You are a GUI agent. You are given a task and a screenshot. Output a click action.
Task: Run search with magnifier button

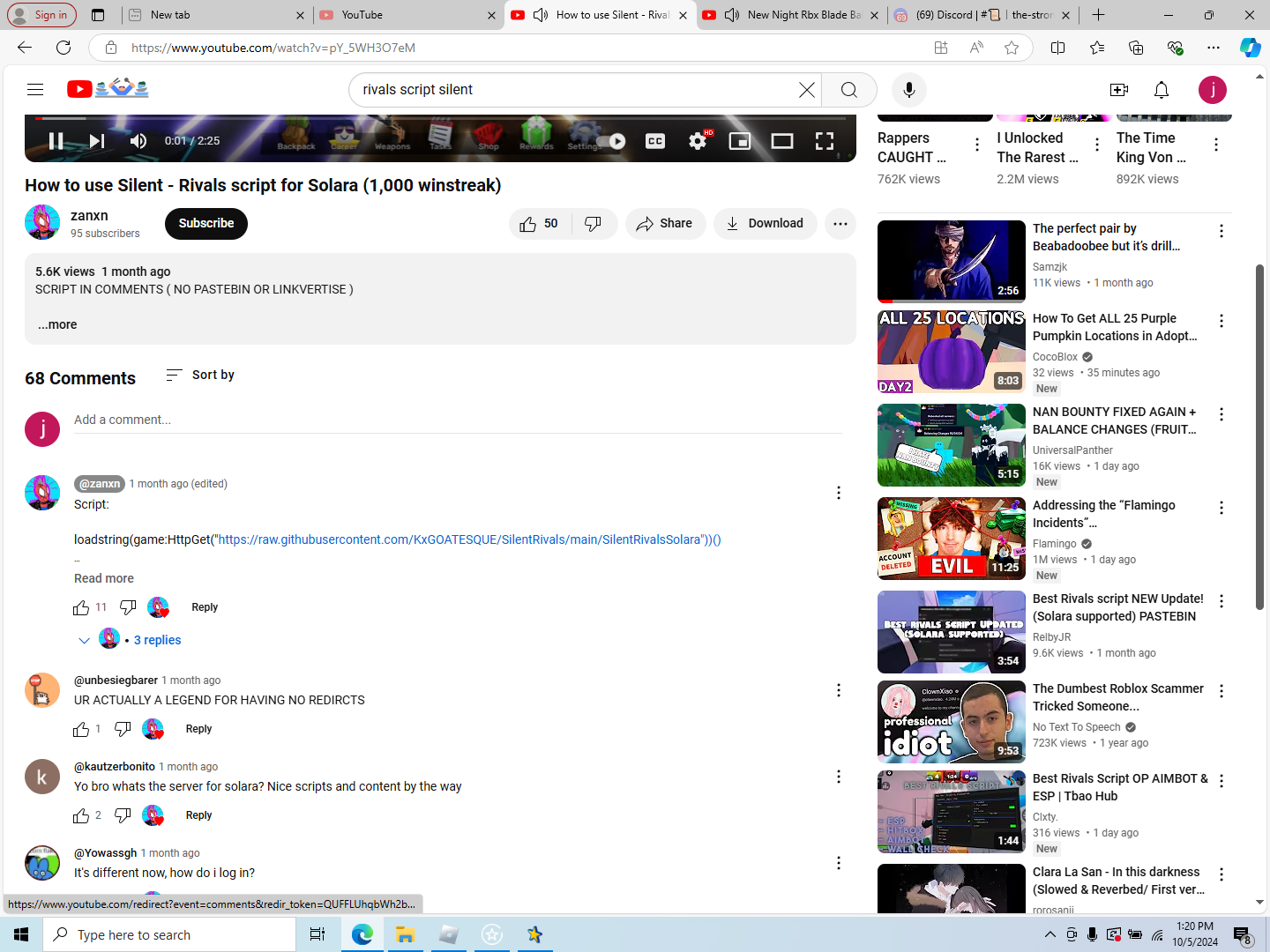[x=849, y=90]
